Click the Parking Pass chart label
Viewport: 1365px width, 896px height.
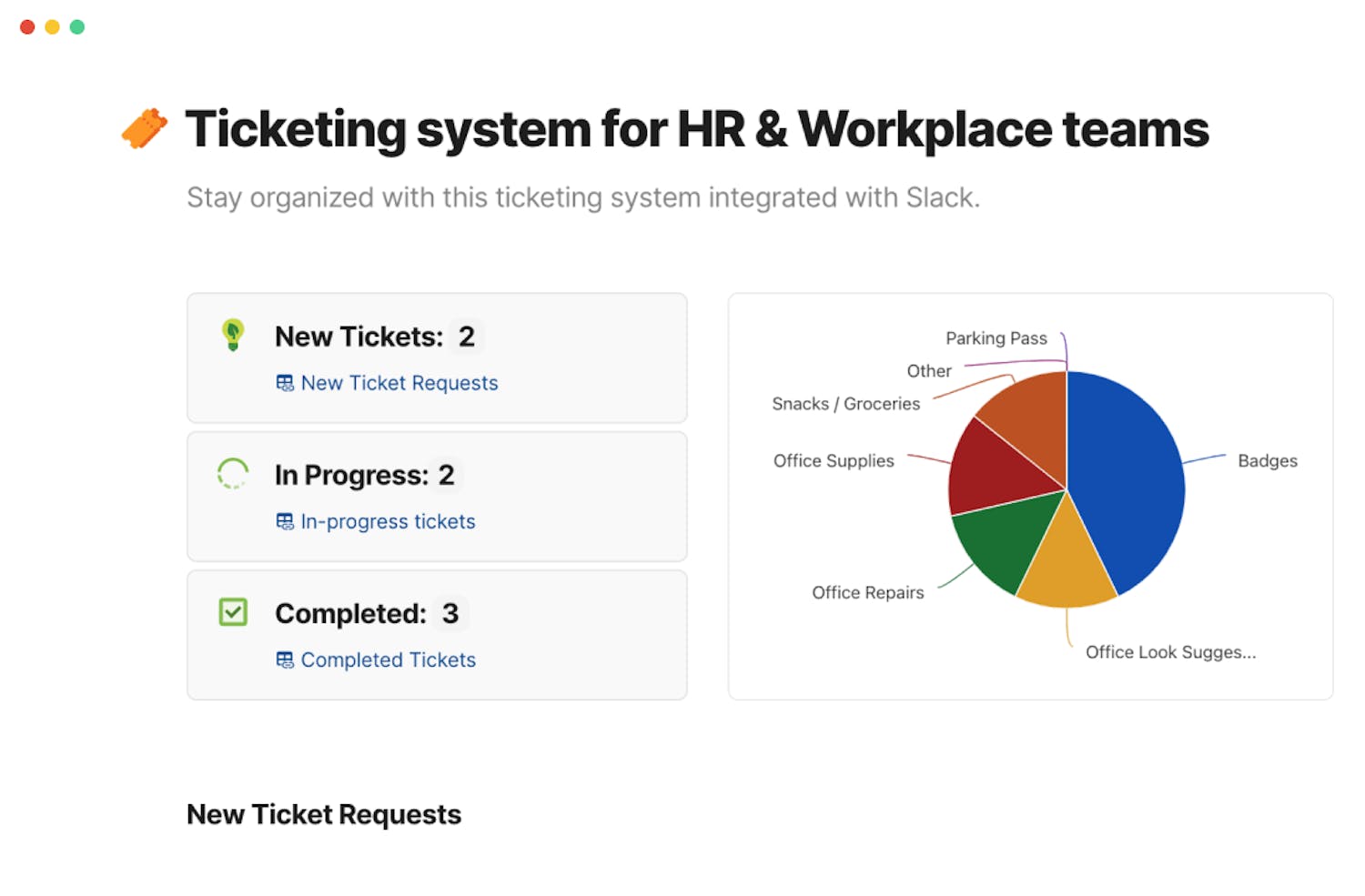point(996,338)
